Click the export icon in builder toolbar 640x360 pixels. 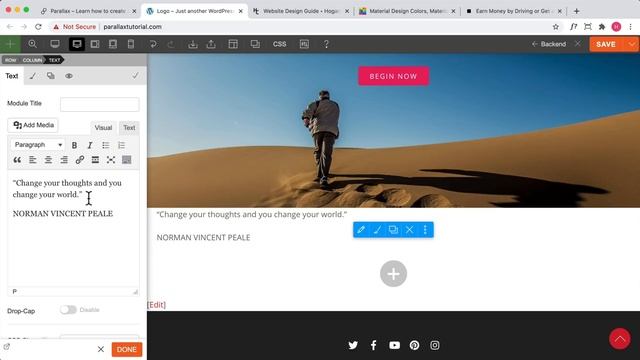coord(211,44)
